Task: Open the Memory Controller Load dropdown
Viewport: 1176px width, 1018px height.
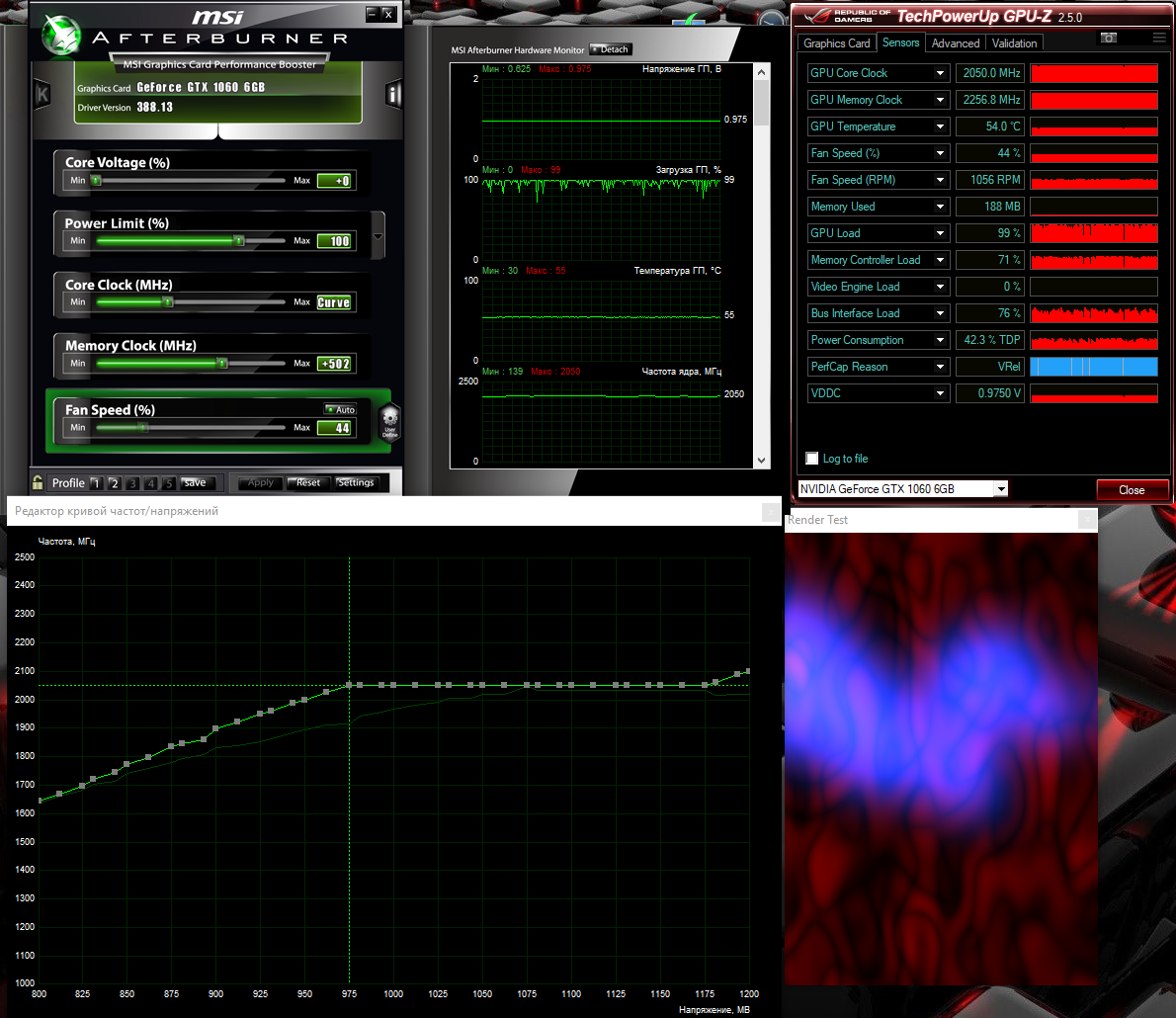Action: tap(940, 260)
